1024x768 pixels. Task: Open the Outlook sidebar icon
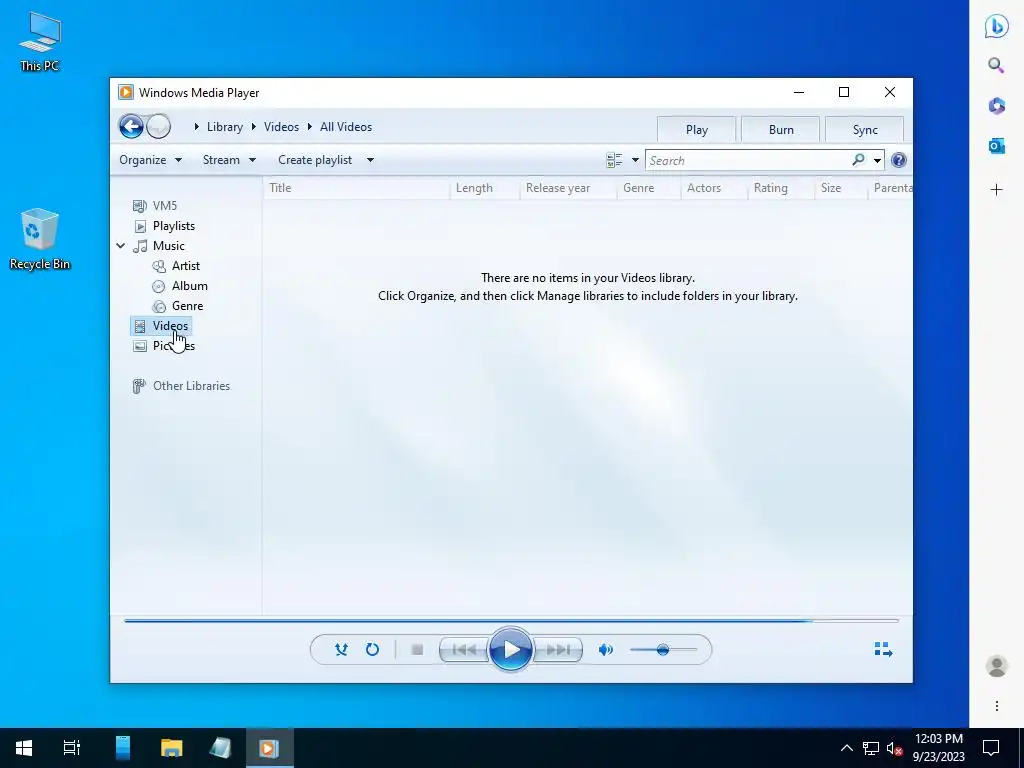click(x=996, y=146)
